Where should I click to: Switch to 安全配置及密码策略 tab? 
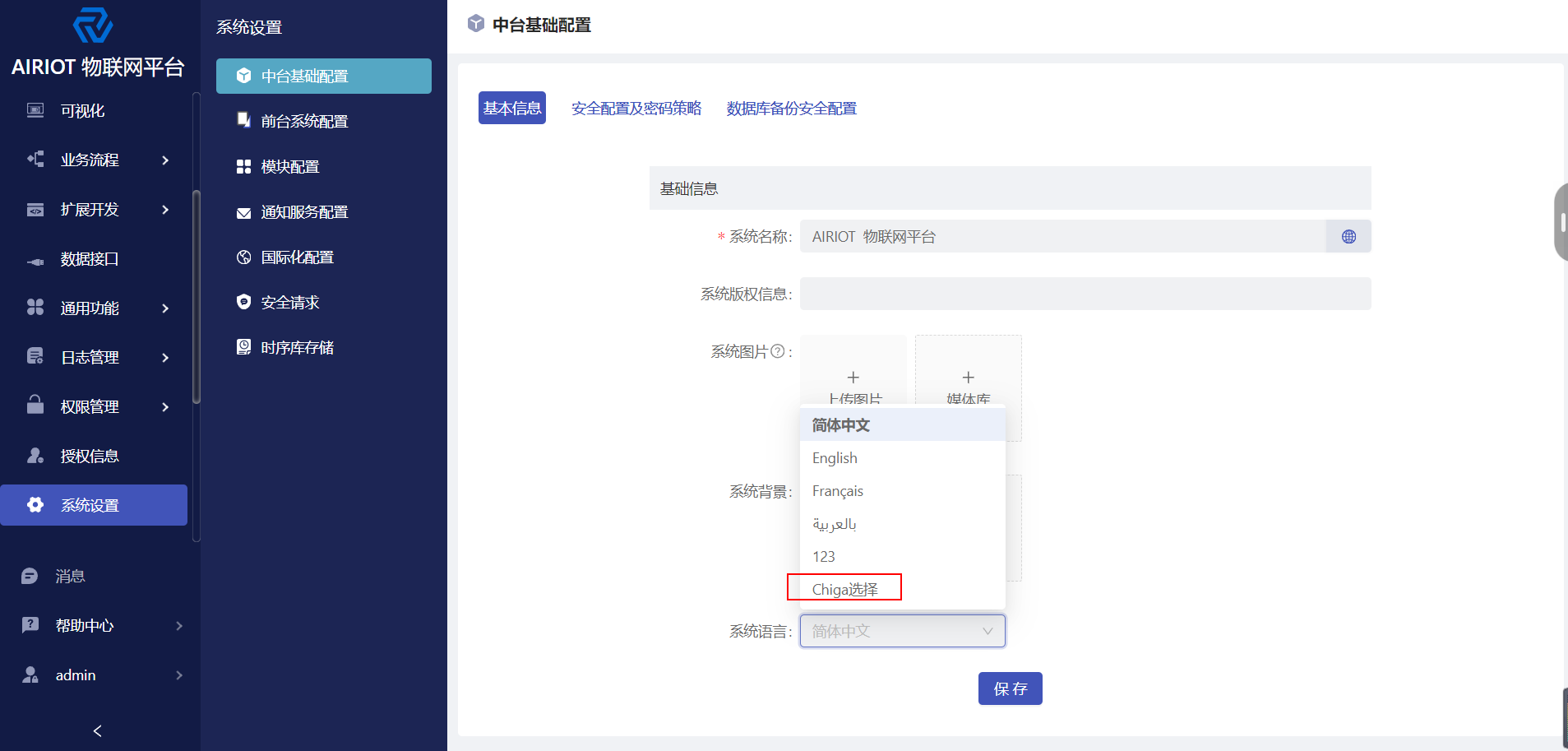pos(636,108)
